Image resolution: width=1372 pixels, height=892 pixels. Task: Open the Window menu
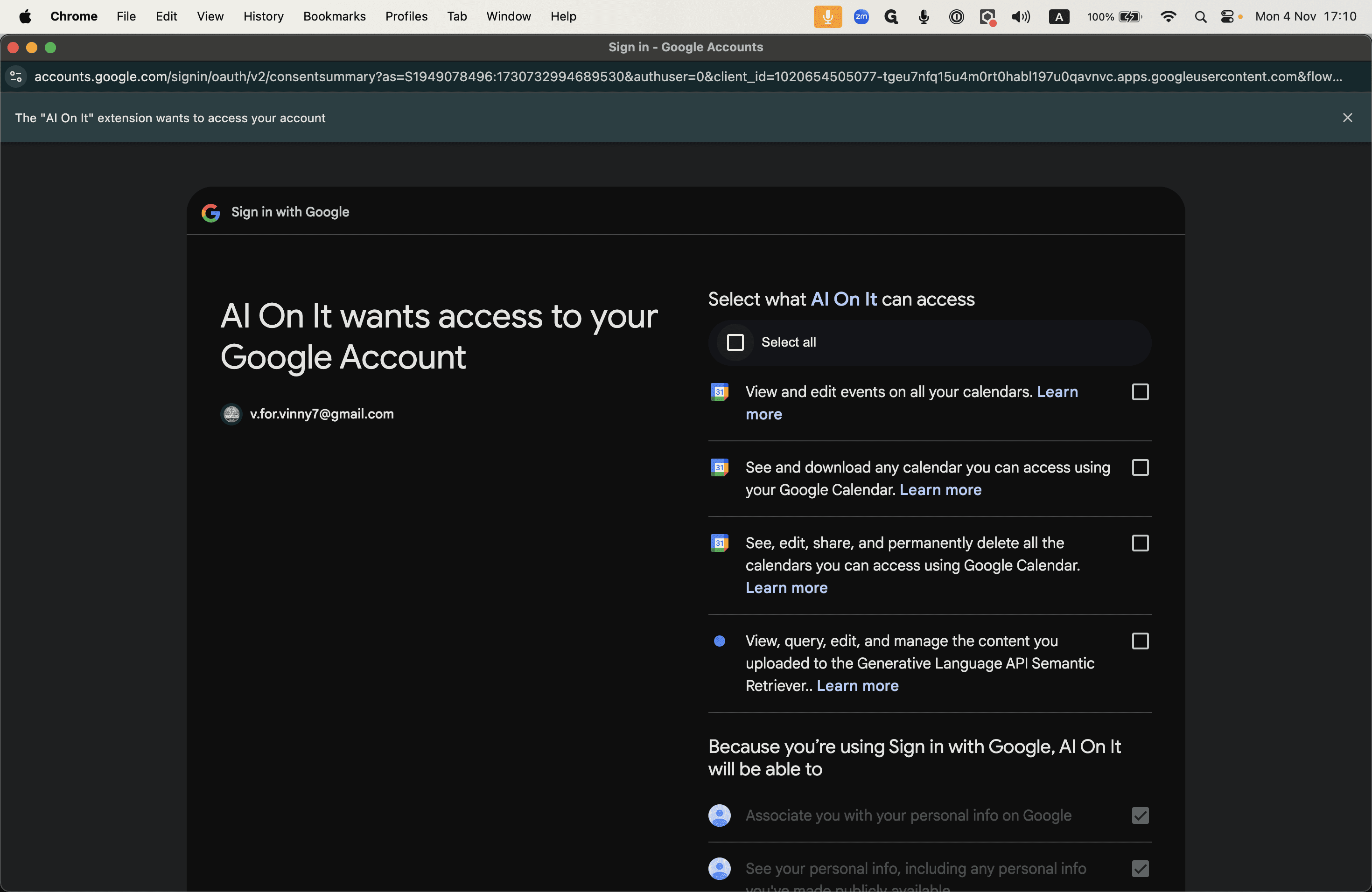[509, 17]
